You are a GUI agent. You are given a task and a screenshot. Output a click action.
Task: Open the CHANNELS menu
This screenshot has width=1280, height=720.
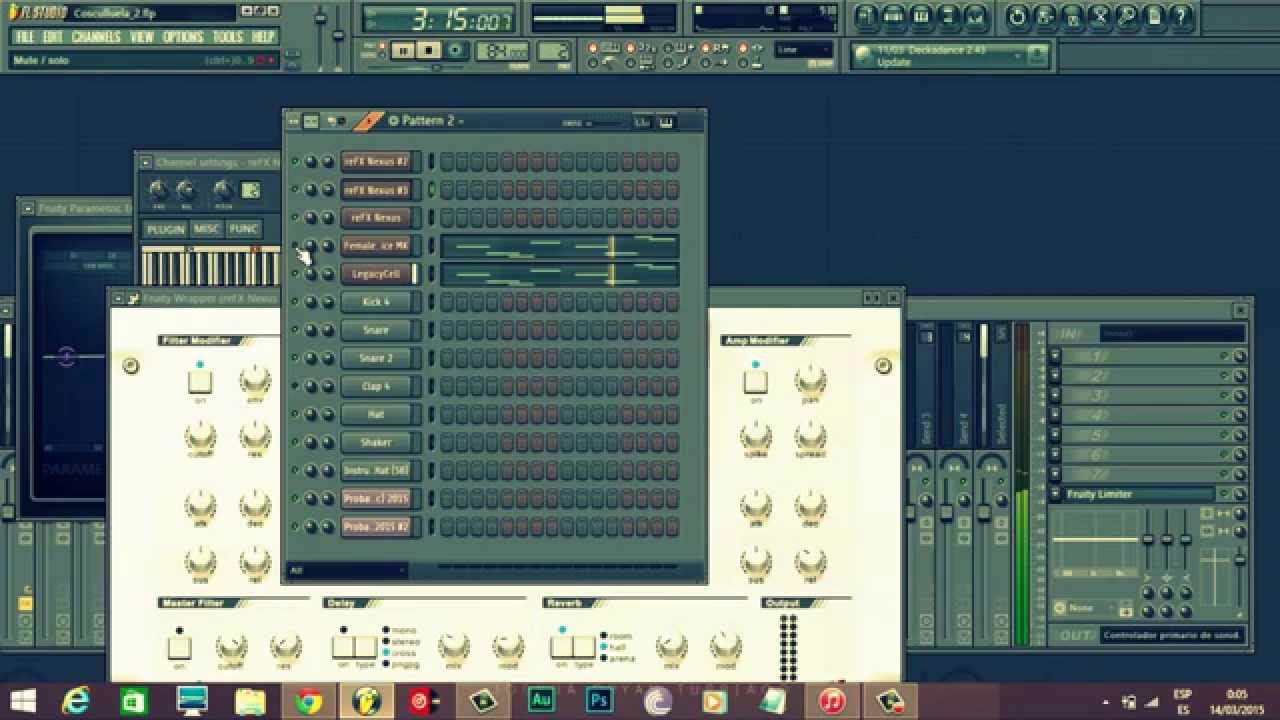tap(96, 37)
